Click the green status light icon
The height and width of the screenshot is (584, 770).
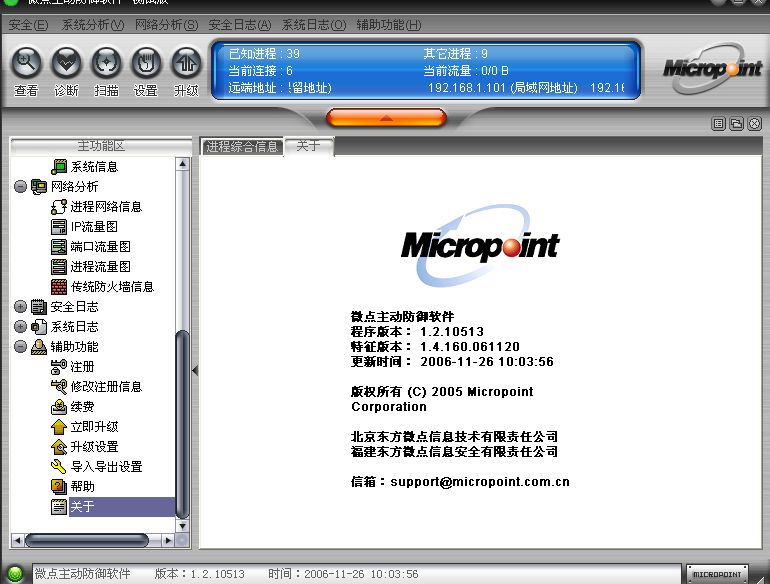pyautogui.click(x=15, y=574)
